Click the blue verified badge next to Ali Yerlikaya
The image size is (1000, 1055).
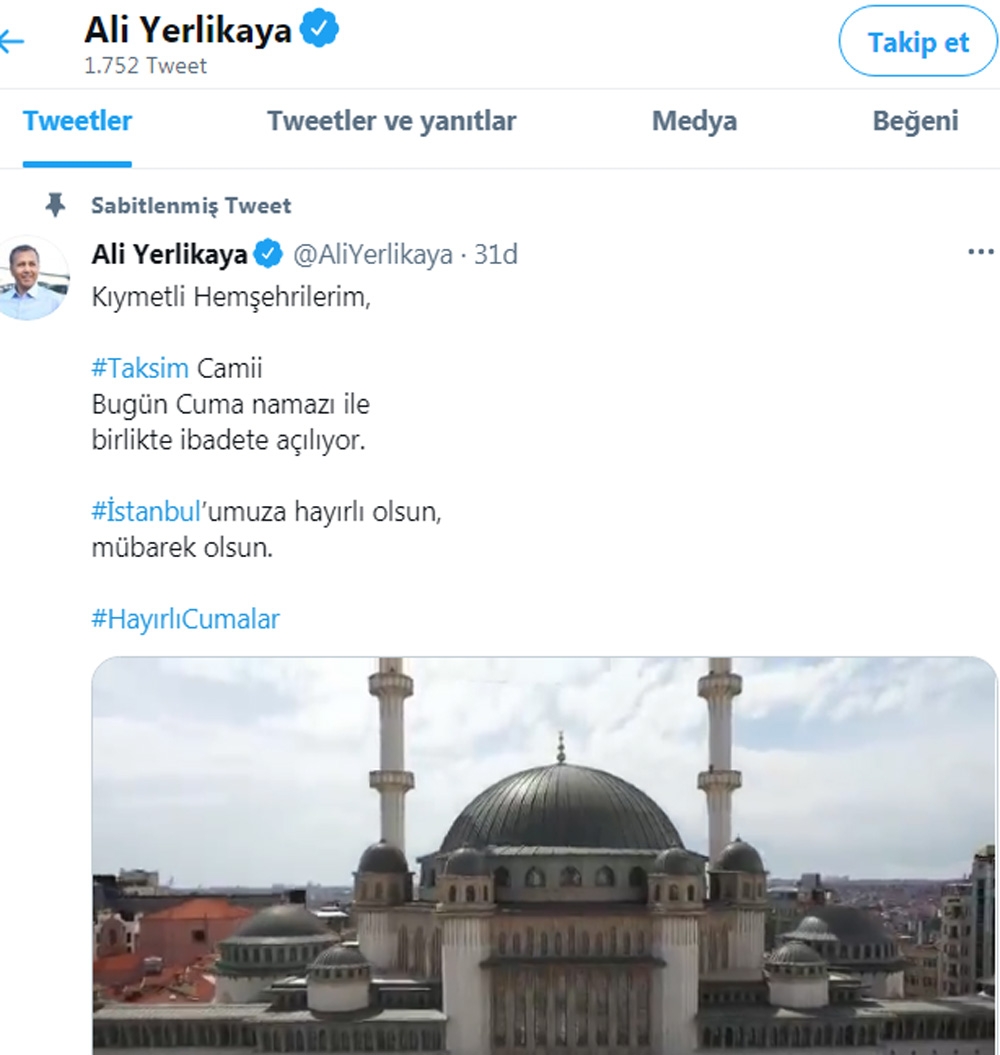(x=266, y=254)
